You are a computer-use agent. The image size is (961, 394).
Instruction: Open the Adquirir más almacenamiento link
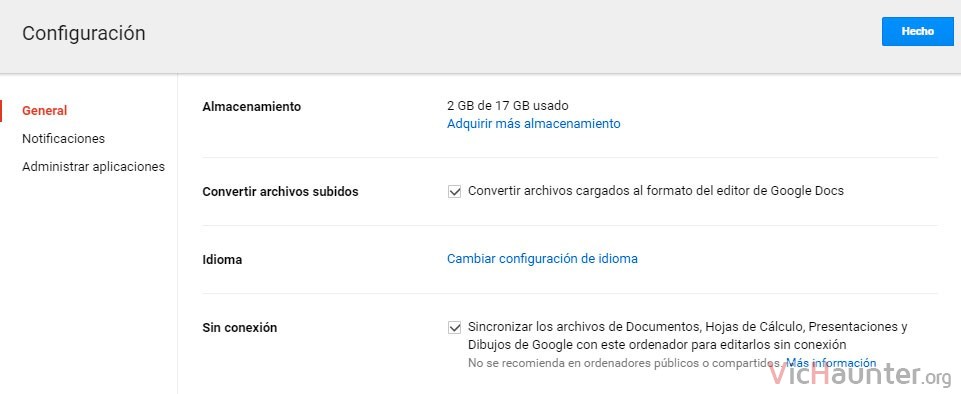coord(533,124)
